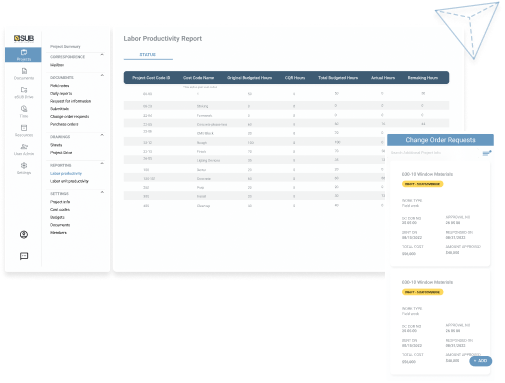This screenshot has height=383, width=505.
Task: Select the Finish cost code row
Action: [x=255, y=151]
